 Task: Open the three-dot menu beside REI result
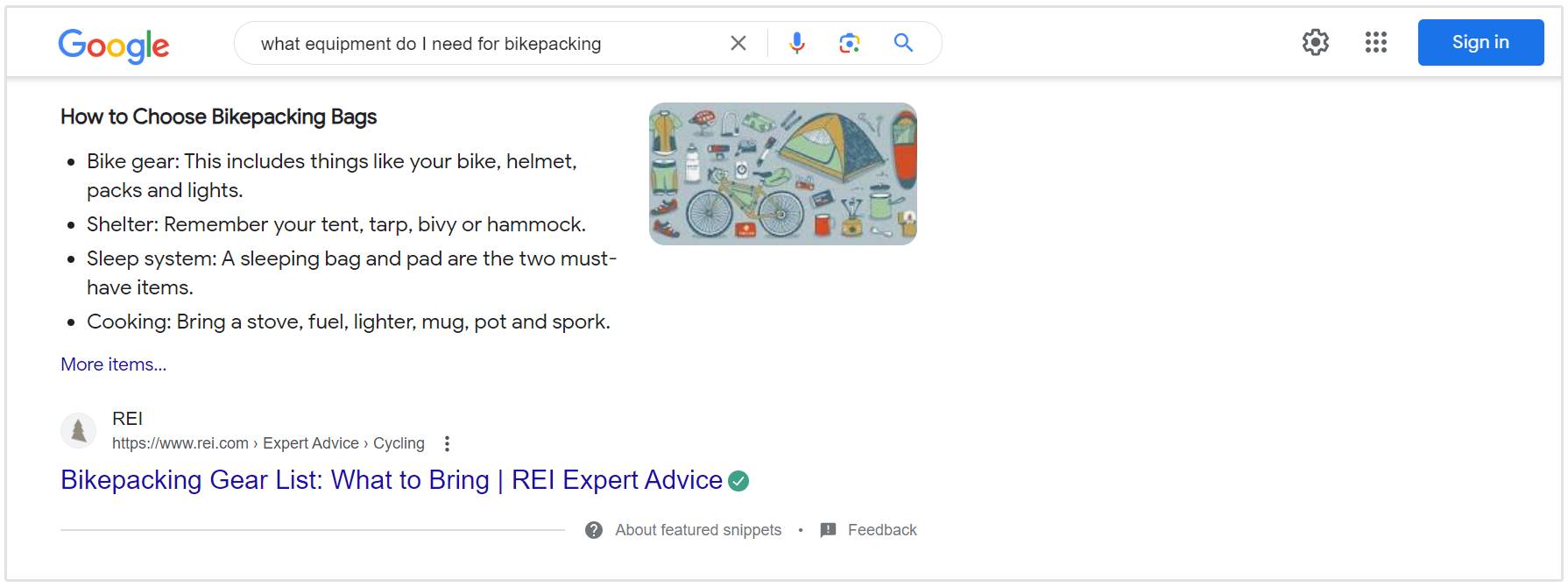(447, 443)
